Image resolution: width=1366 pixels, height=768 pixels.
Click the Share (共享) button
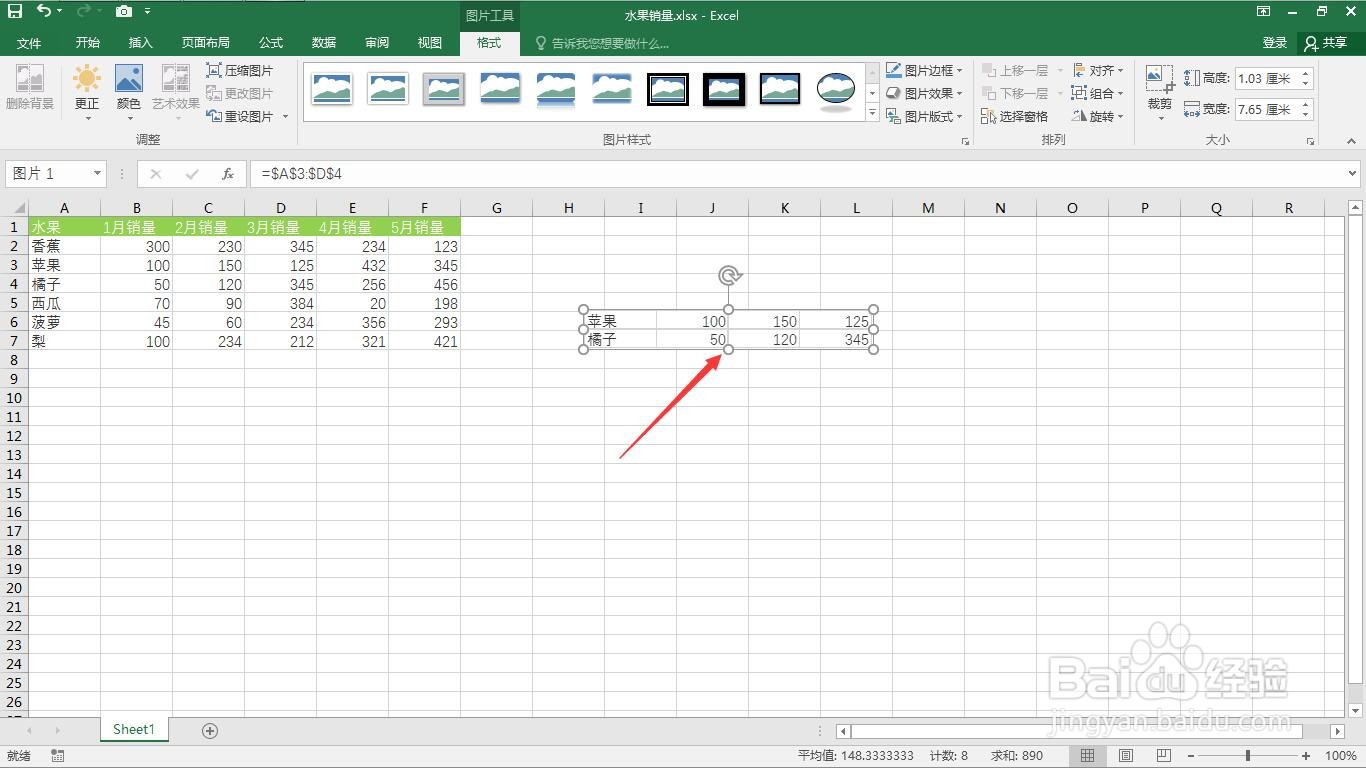click(x=1326, y=43)
